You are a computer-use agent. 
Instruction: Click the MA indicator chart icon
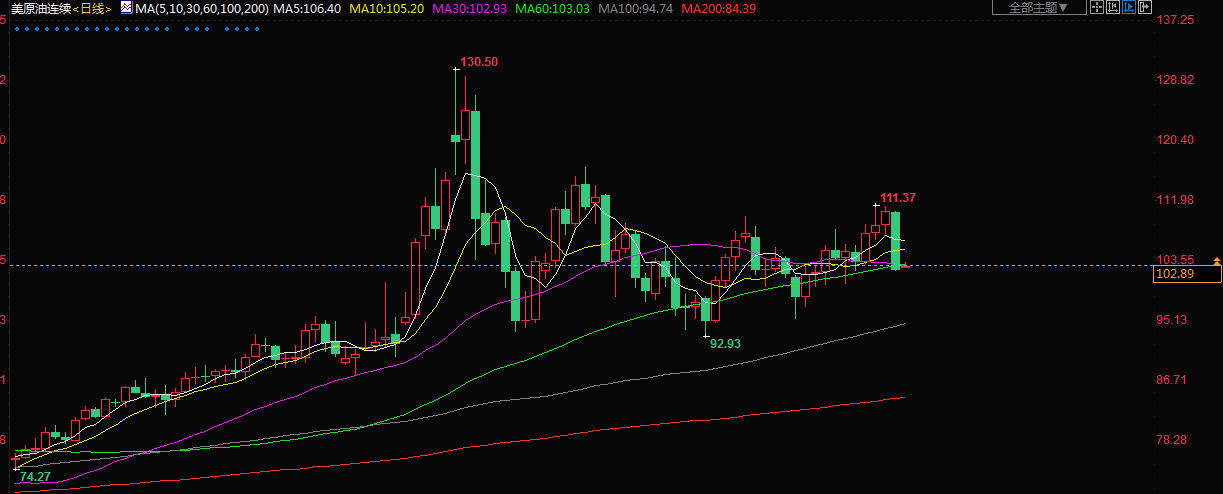tap(125, 8)
